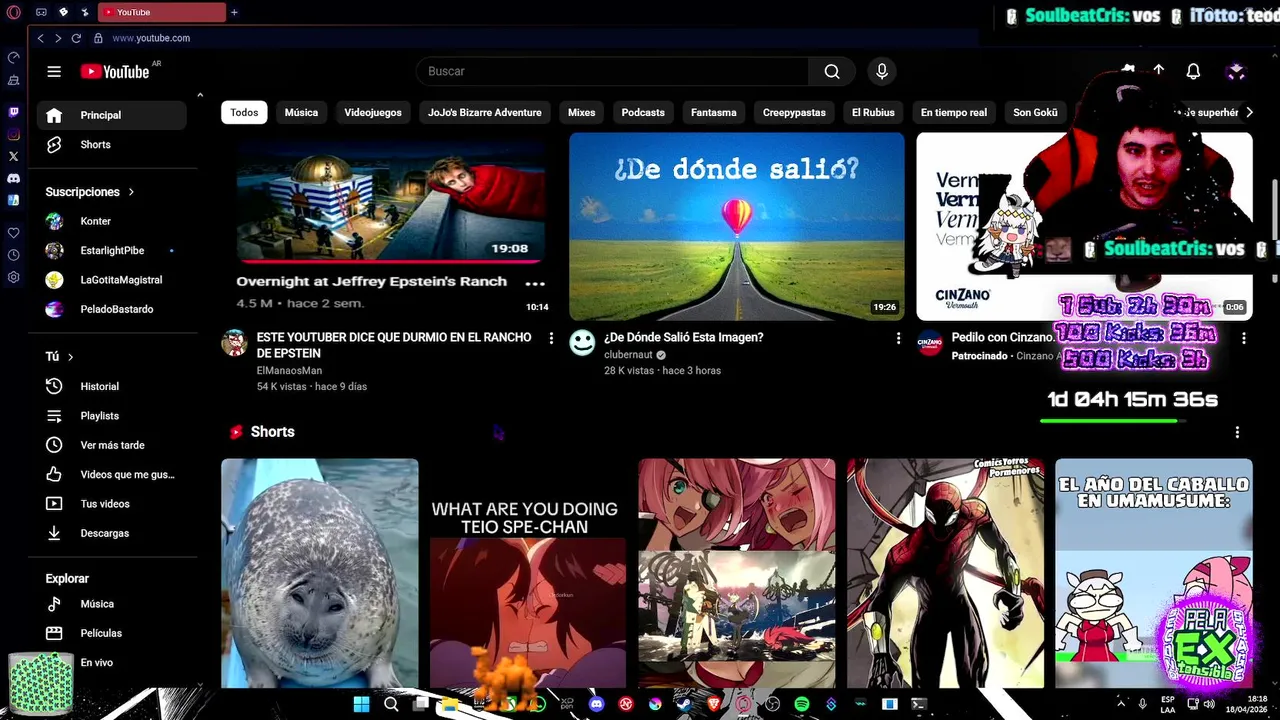This screenshot has width=1280, height=720.
Task: Click the site lock security icon
Action: coord(98,38)
